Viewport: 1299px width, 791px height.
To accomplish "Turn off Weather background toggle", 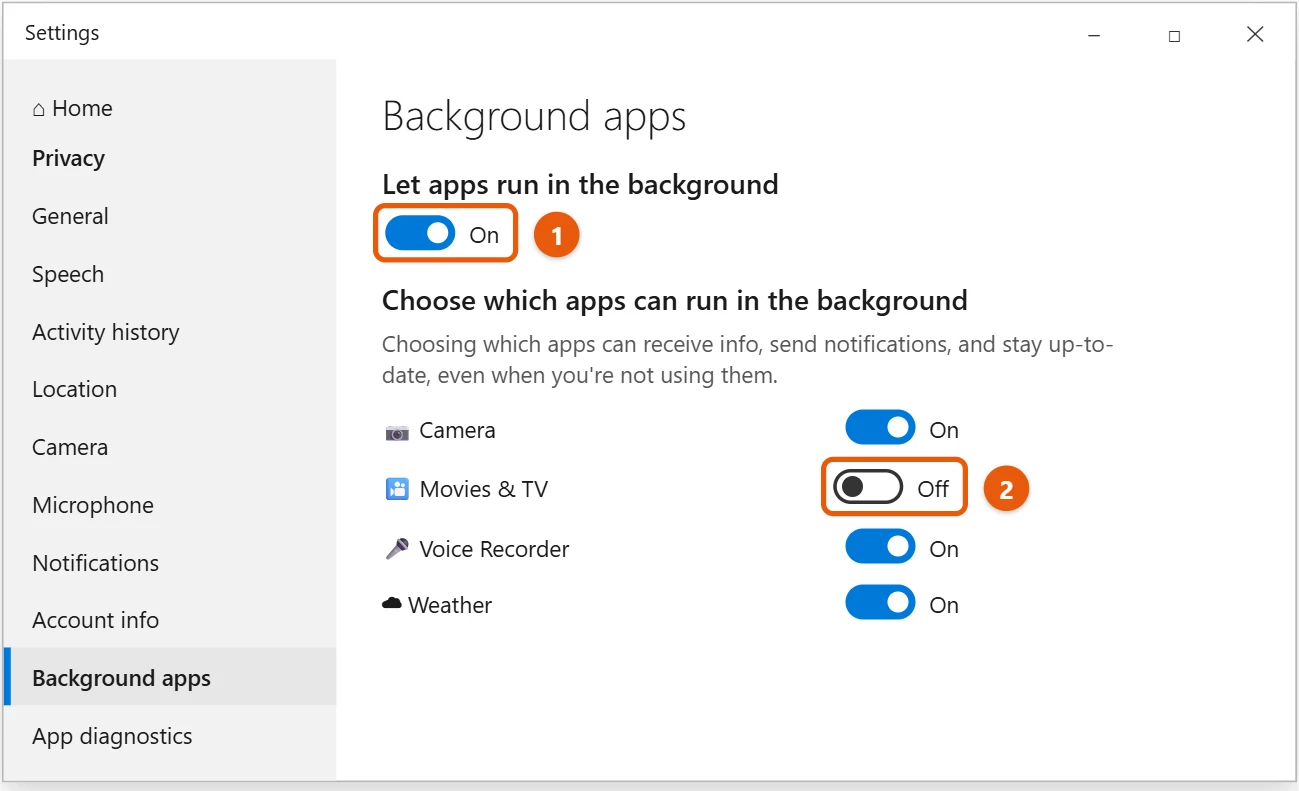I will coord(880,603).
